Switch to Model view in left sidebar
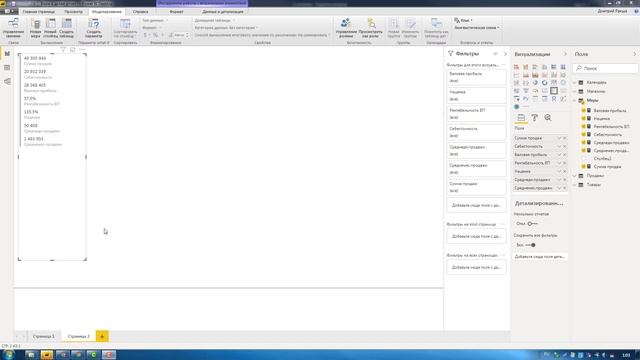640x360 pixels. [x=7, y=82]
